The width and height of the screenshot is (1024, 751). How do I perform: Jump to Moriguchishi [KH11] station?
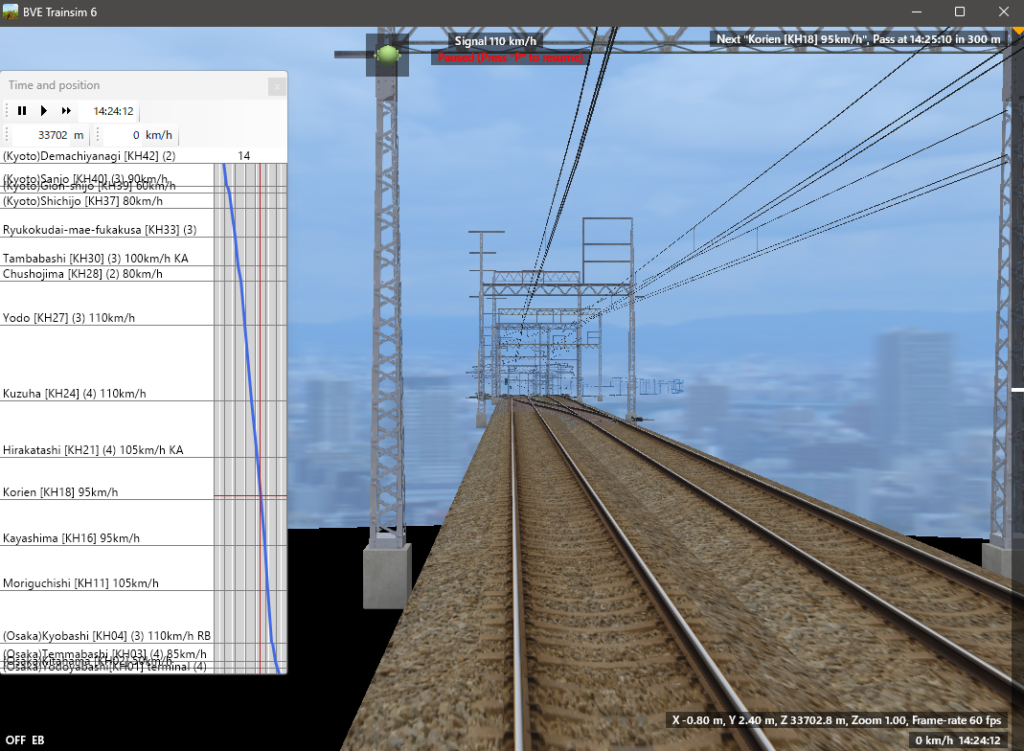click(81, 583)
